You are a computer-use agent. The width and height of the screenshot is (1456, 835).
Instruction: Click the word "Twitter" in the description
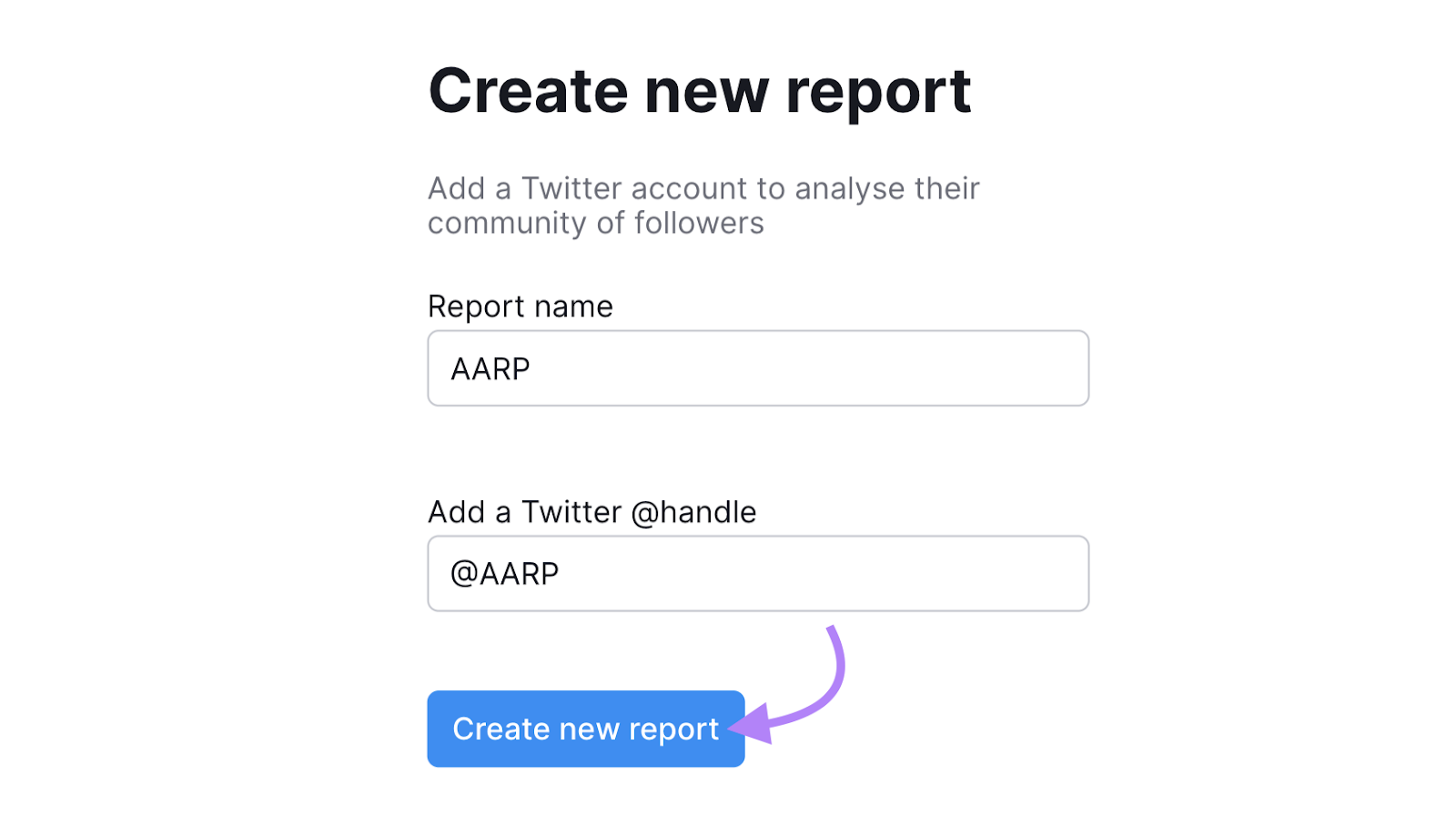[x=571, y=188]
